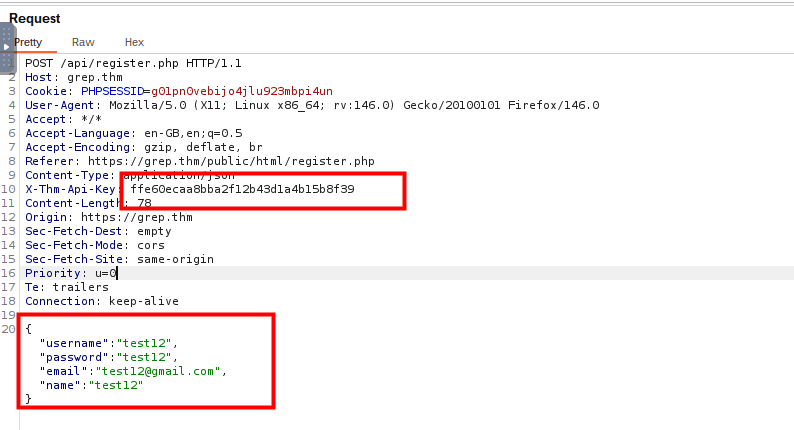This screenshot has height=430, width=794.
Task: Open the Raw view tab
Action: tap(83, 42)
